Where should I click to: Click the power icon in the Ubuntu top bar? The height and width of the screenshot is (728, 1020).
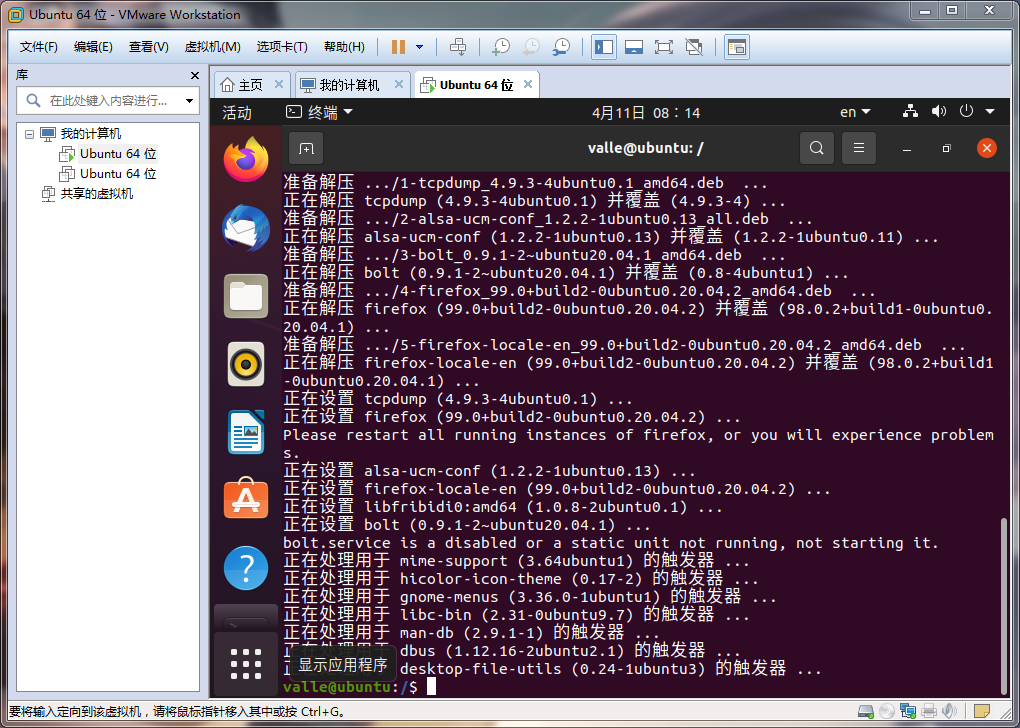tap(966, 112)
